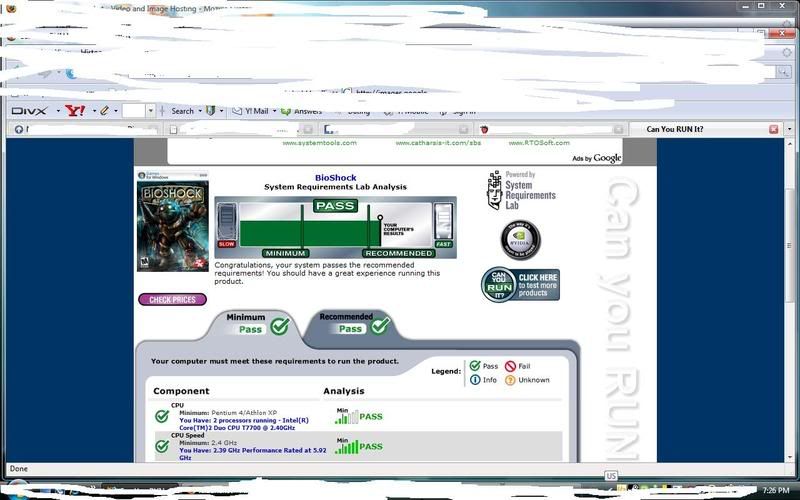
Task: Click the Yahoo toolbar Search button
Action: click(182, 111)
